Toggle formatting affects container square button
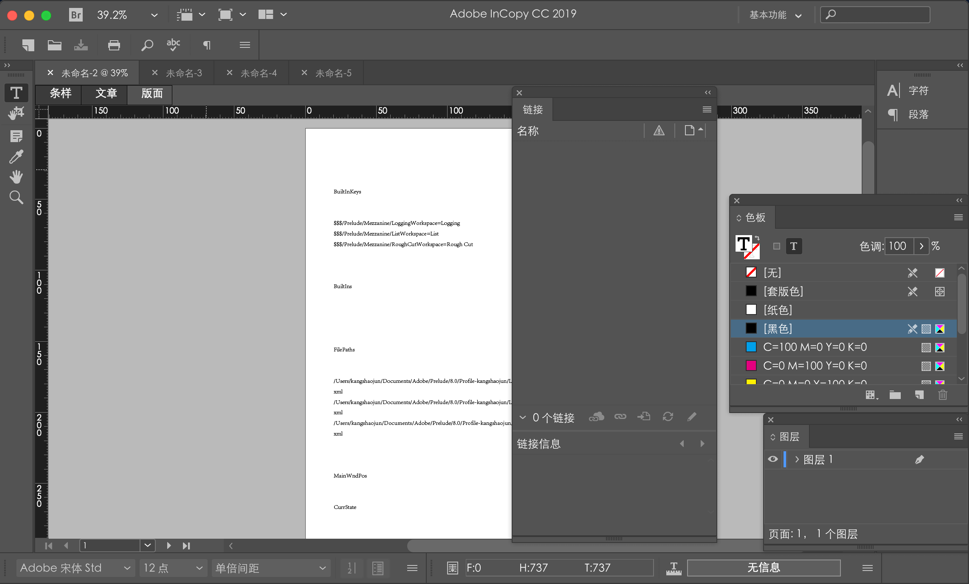Screen dimensions: 969x584 point(777,247)
